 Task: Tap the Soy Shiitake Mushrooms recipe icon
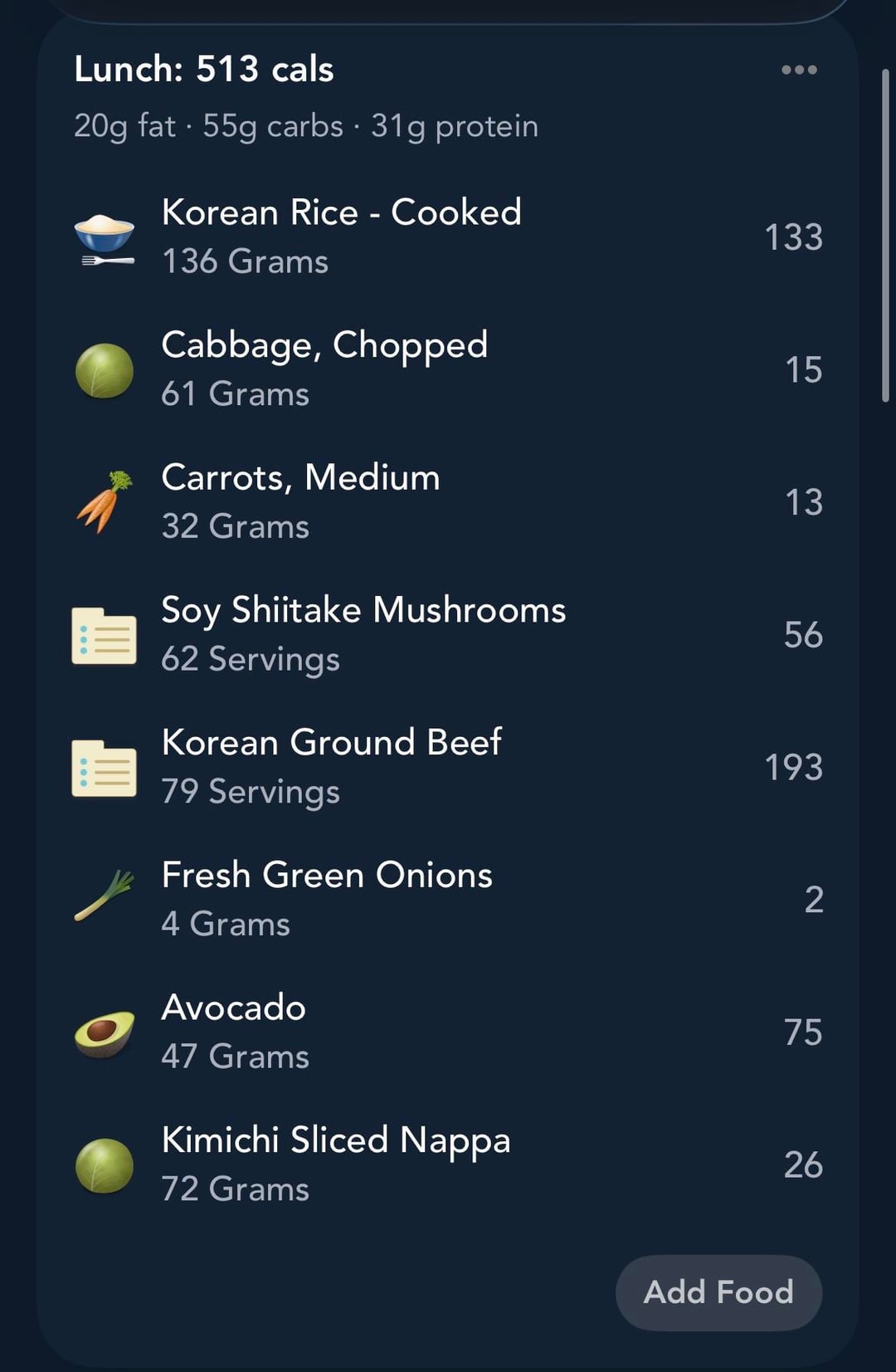coord(105,635)
